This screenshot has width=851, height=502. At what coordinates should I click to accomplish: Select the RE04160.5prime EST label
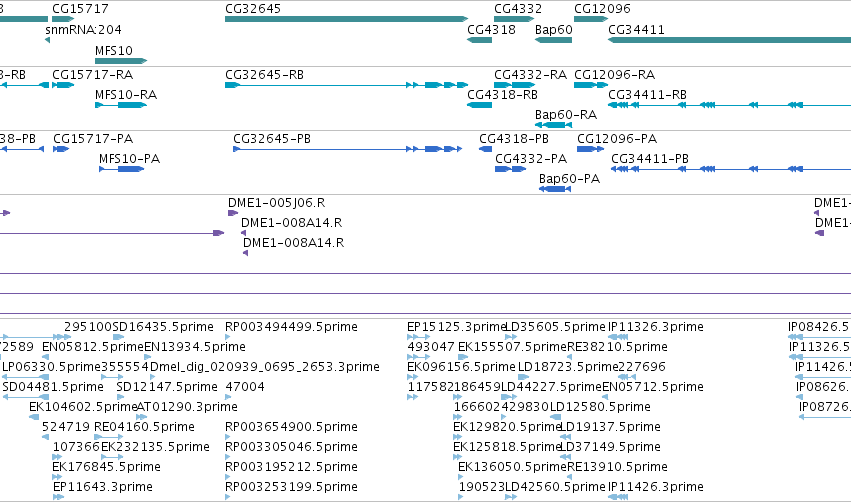point(144,427)
